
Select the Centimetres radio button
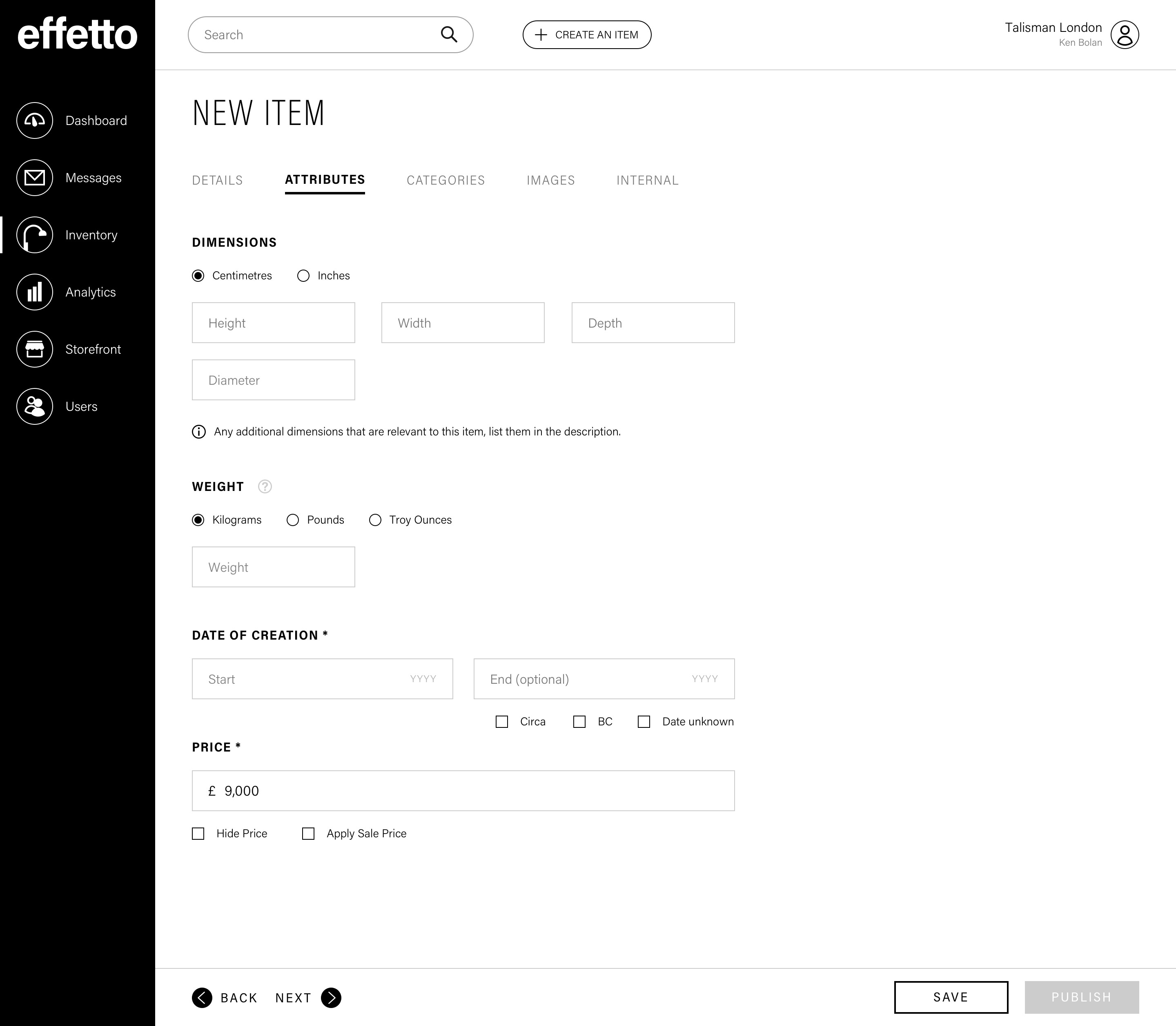(198, 276)
